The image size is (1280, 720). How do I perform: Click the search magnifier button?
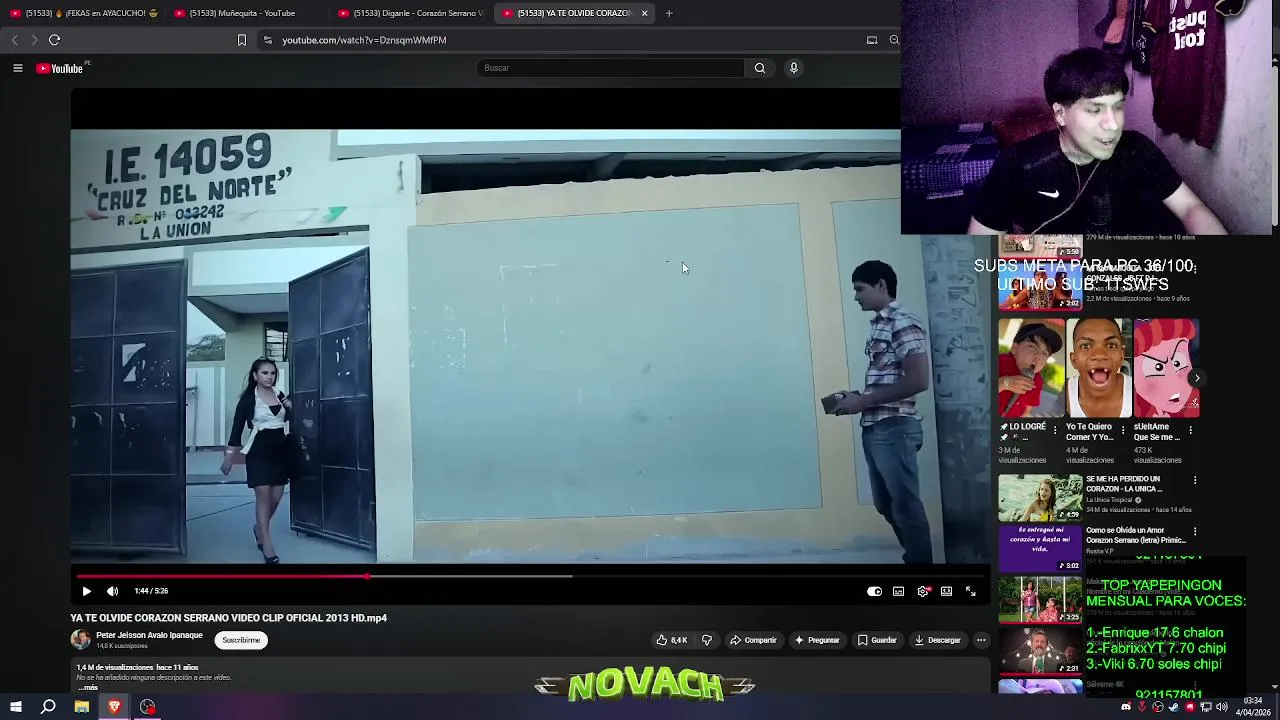click(760, 68)
